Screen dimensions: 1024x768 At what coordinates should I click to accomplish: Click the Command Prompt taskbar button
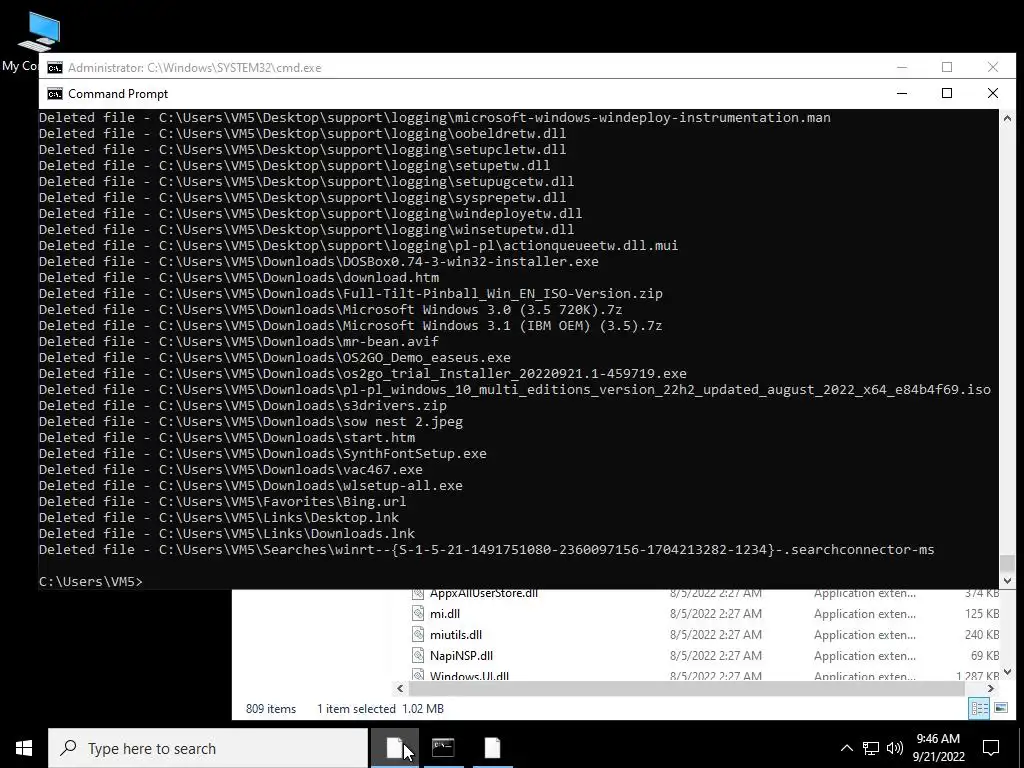(x=443, y=748)
